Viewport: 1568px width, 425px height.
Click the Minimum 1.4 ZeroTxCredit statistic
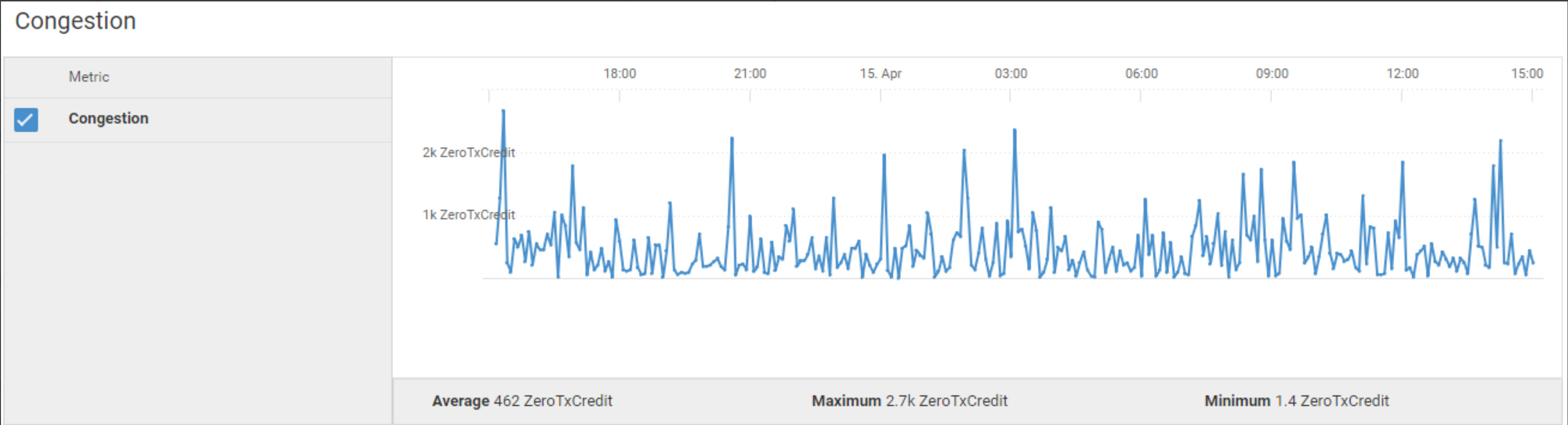tap(1296, 401)
